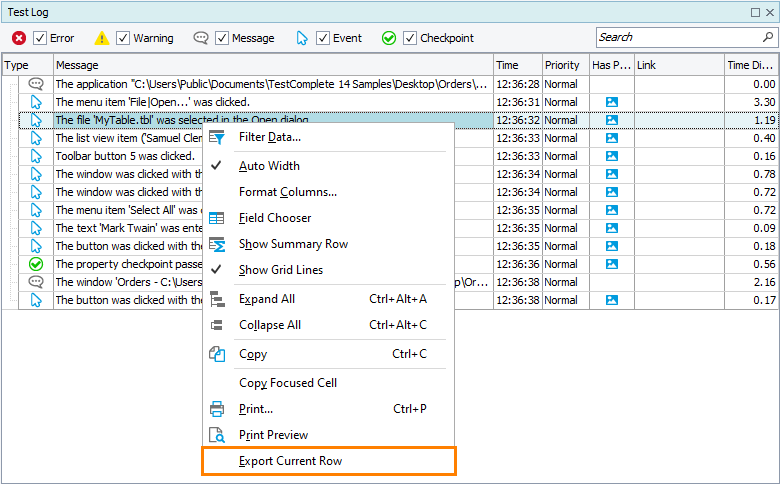This screenshot has height=484, width=780.
Task: Click the Print printer icon
Action: [217, 409]
